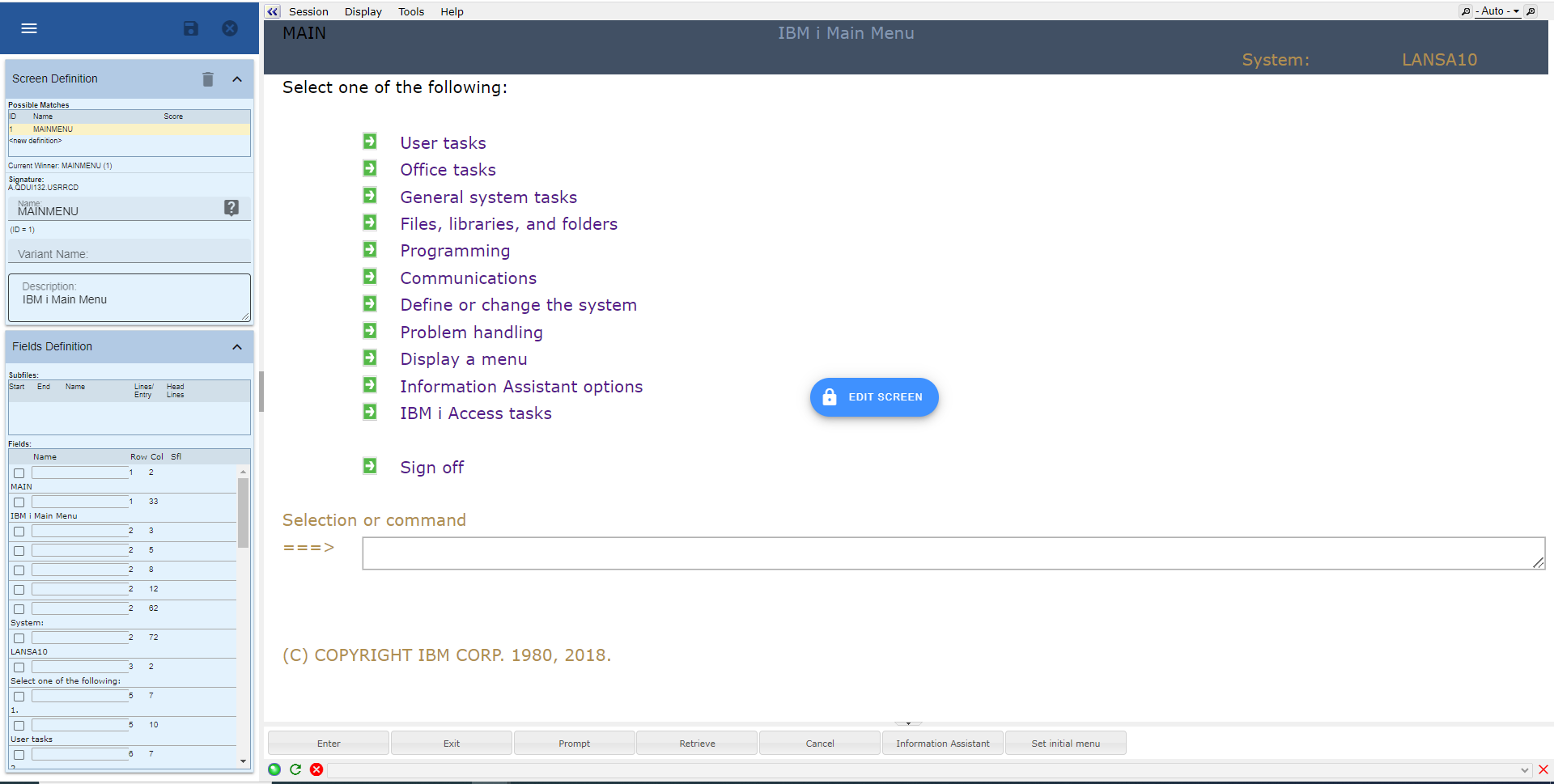
Task: Toggle the checkbox for IBM i Main Menu field
Action: [x=19, y=502]
